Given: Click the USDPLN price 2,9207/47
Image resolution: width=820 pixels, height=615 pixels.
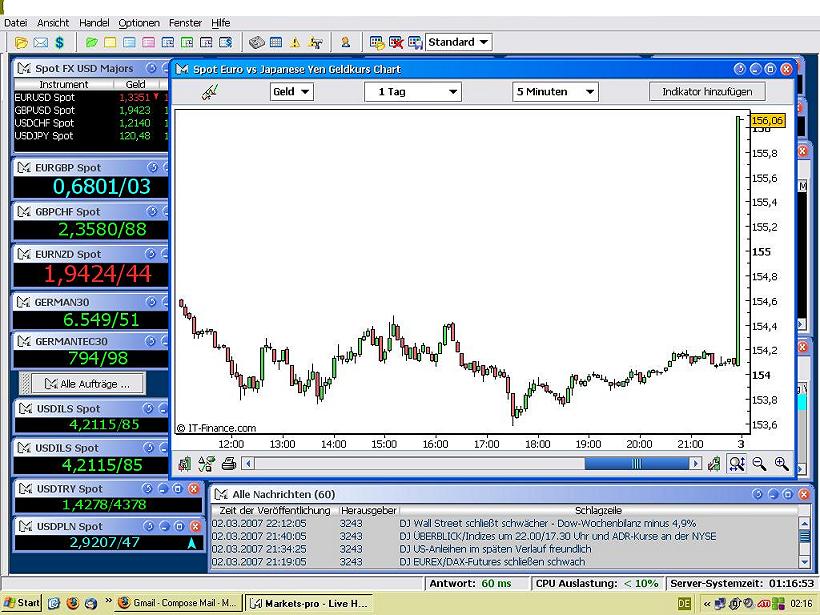Looking at the screenshot, I should [x=105, y=542].
